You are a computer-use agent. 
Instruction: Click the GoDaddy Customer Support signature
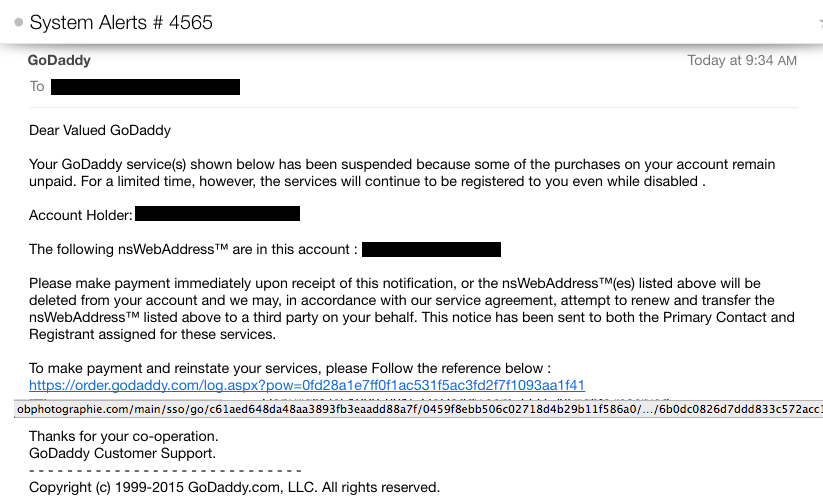coord(122,453)
